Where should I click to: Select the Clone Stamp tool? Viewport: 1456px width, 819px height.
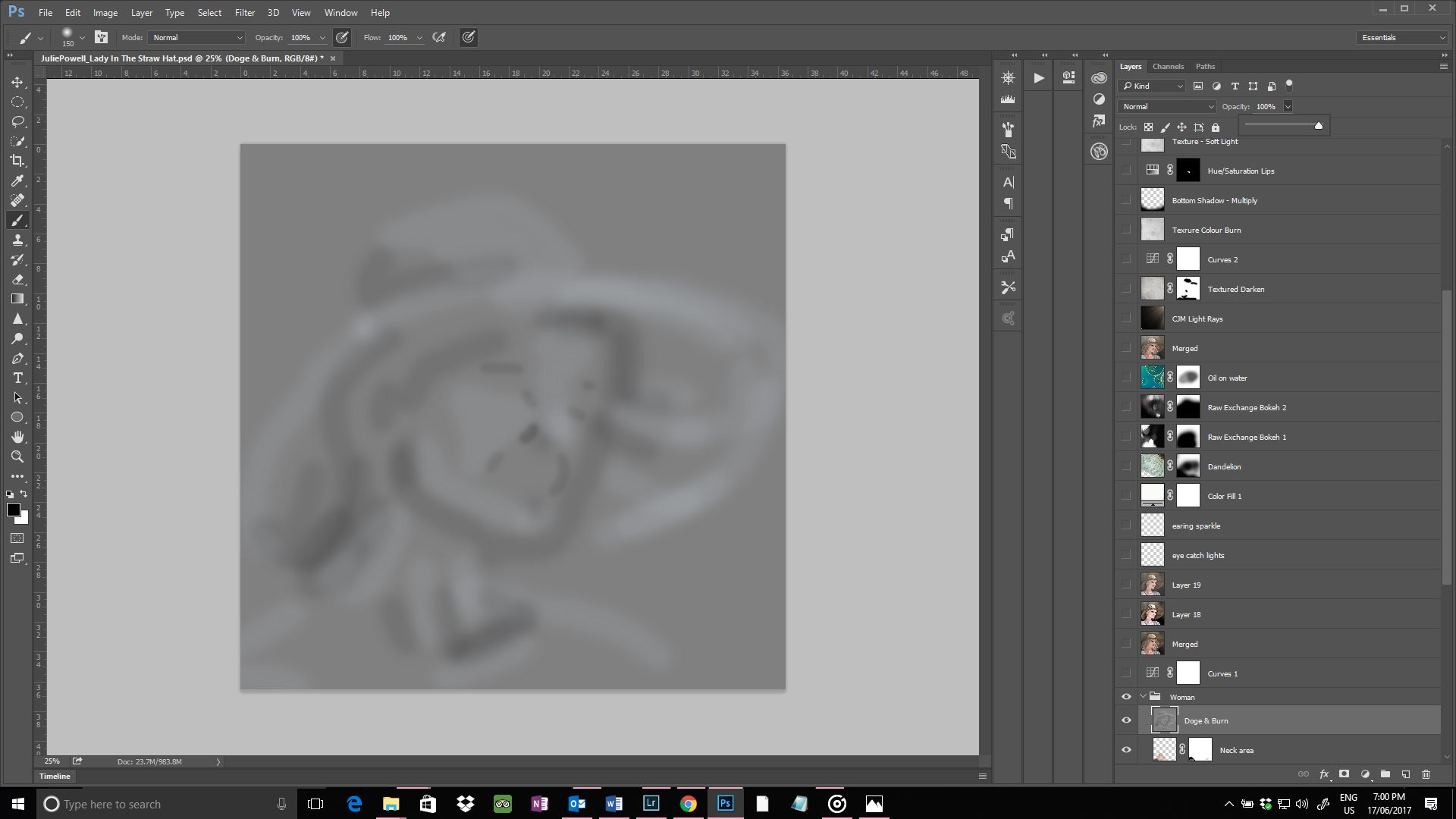(17, 240)
